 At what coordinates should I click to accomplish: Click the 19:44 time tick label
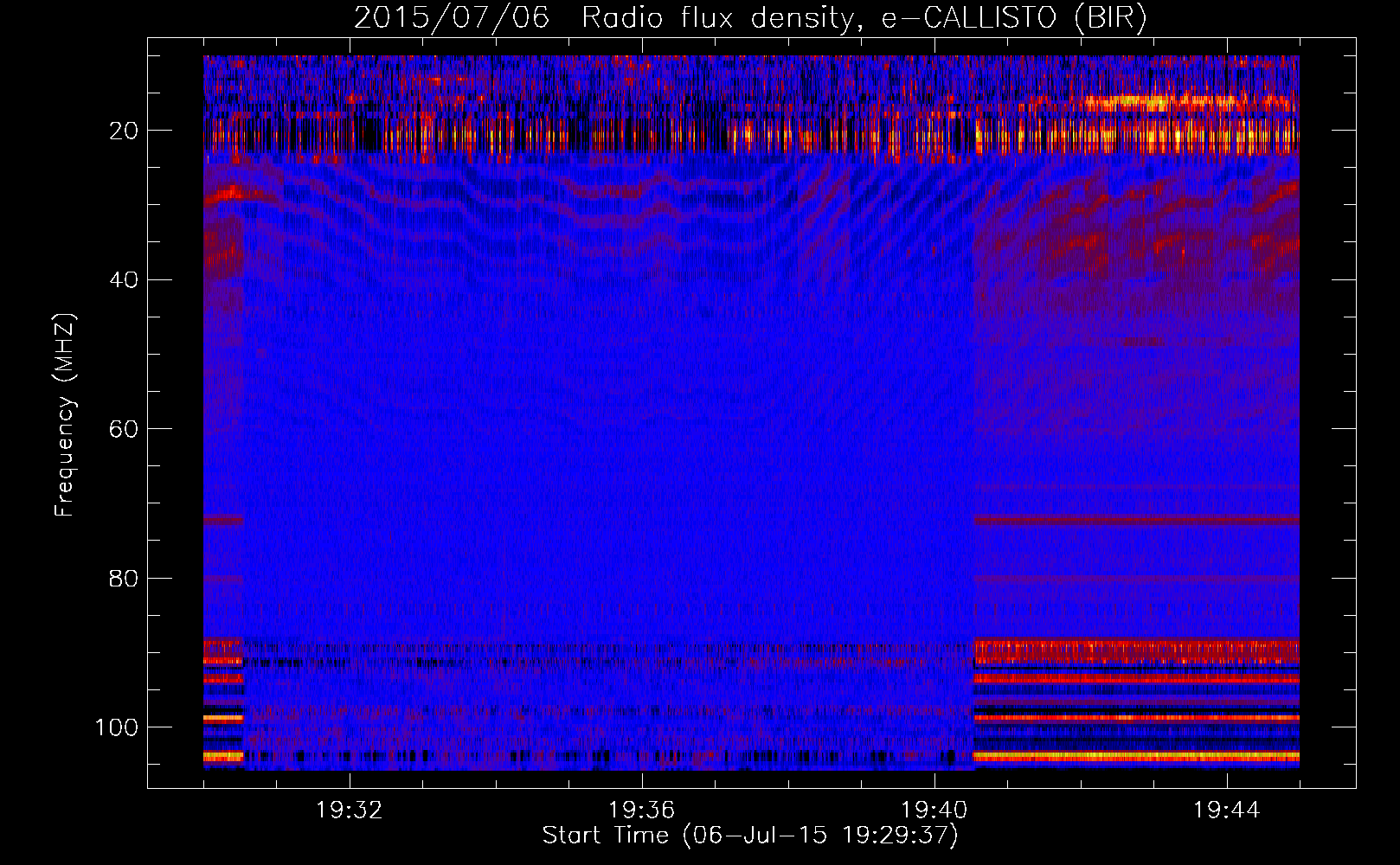pos(1226,811)
